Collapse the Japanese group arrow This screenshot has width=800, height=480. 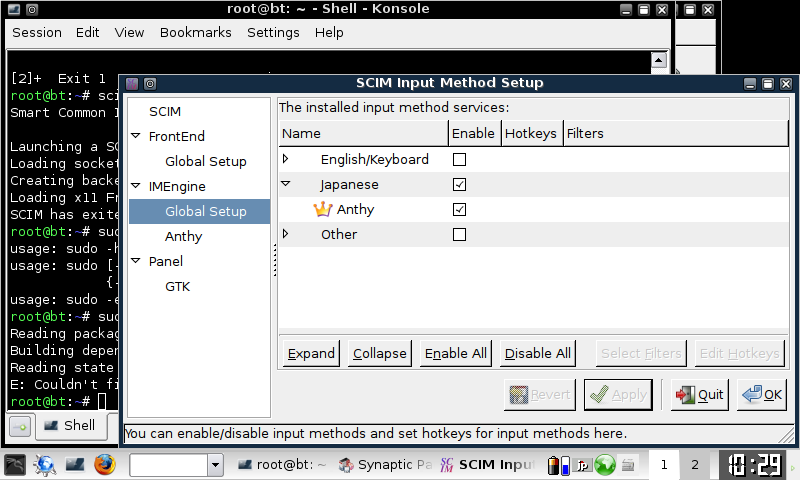[x=286, y=185]
